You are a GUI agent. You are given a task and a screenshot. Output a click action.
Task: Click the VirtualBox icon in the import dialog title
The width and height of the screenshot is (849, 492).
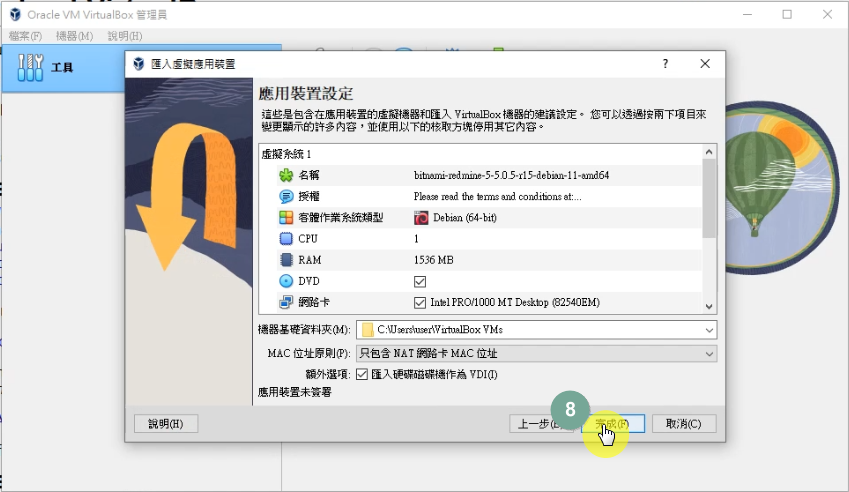(139, 64)
